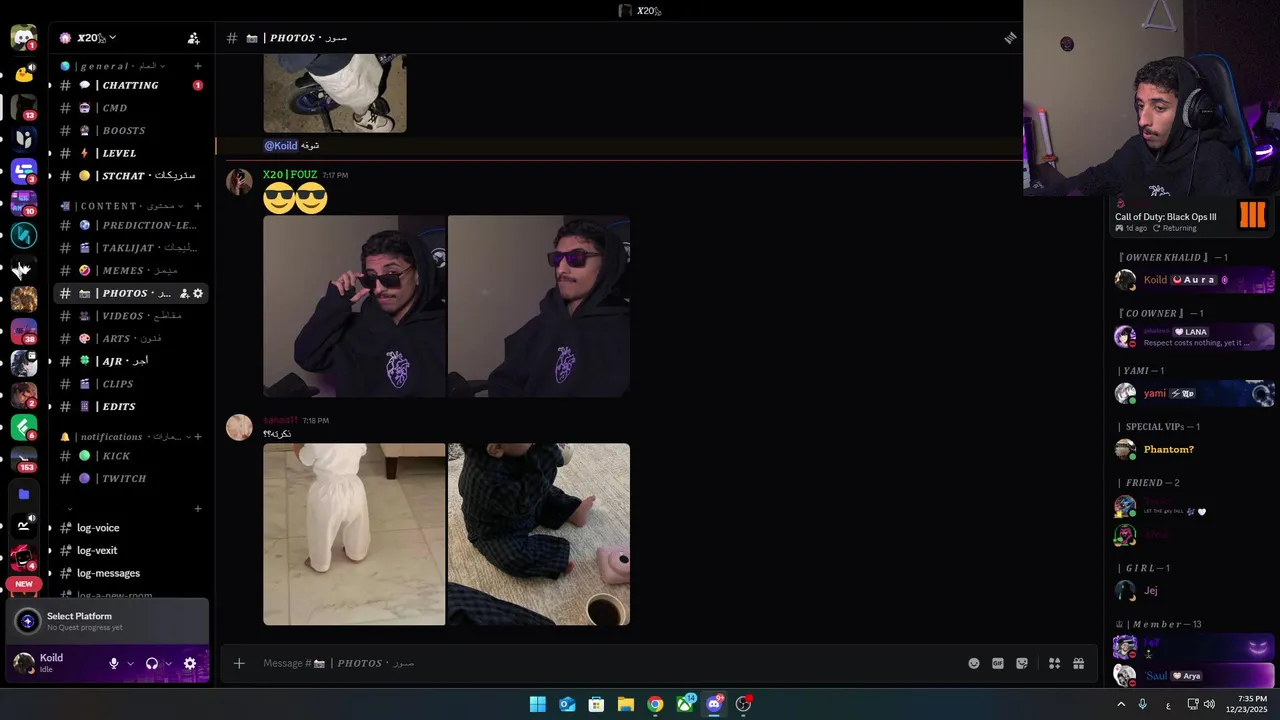
Task: Open File Explorer from the taskbar
Action: point(625,704)
